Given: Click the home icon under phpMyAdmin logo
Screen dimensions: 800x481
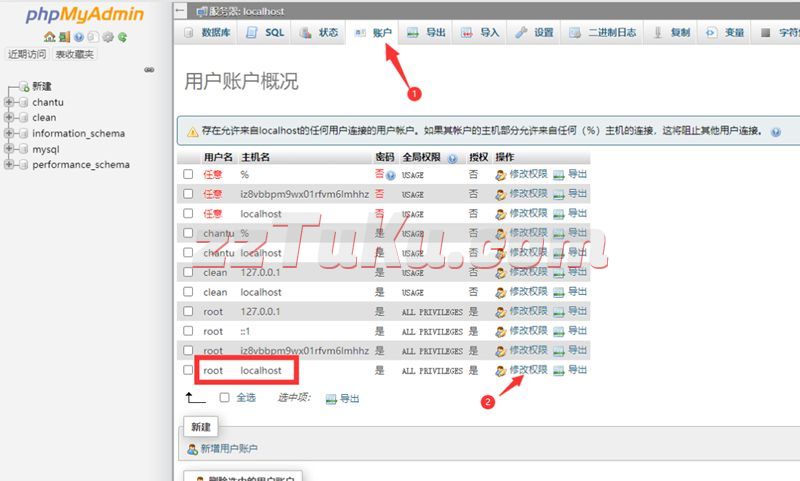Looking at the screenshot, I should point(49,37).
